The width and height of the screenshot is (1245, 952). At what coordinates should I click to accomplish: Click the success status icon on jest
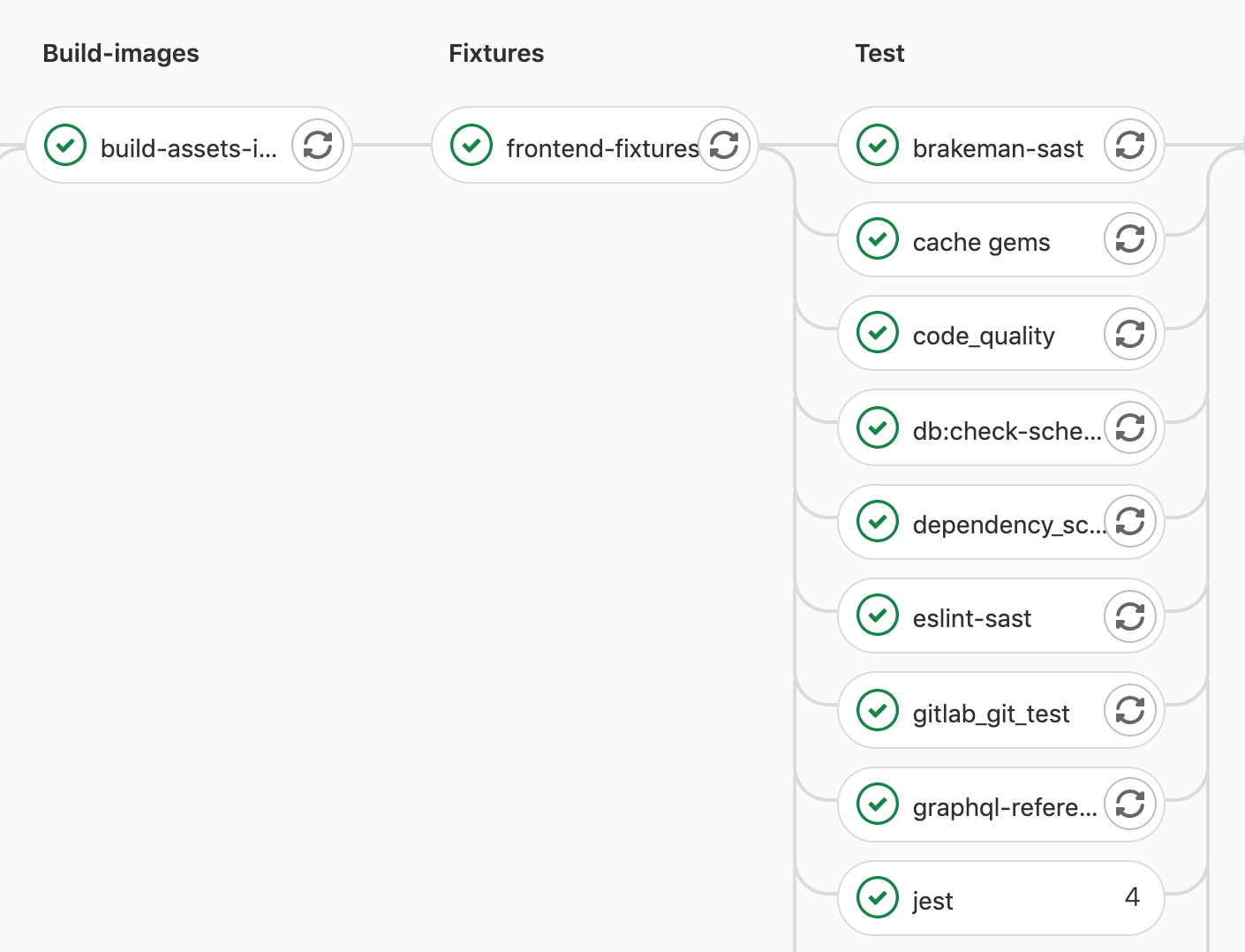coord(876,898)
